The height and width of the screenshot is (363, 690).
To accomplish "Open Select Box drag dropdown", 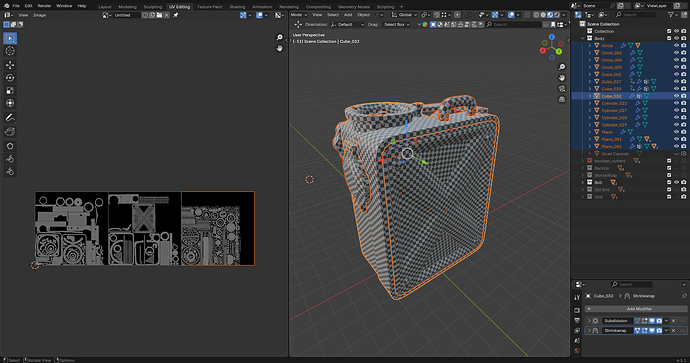I will click(397, 25).
